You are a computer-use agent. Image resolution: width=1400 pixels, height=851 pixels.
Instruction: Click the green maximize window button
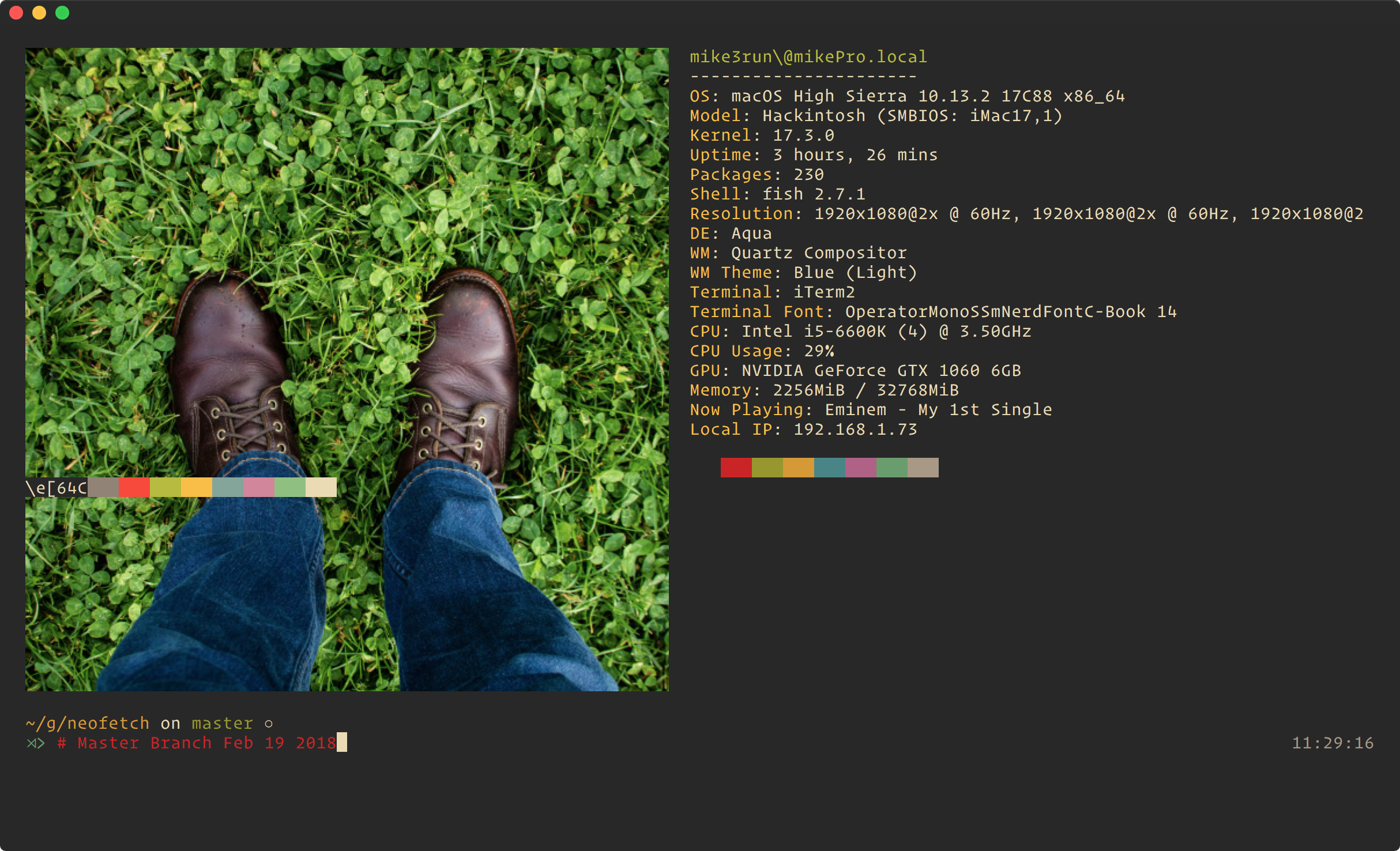[x=62, y=13]
